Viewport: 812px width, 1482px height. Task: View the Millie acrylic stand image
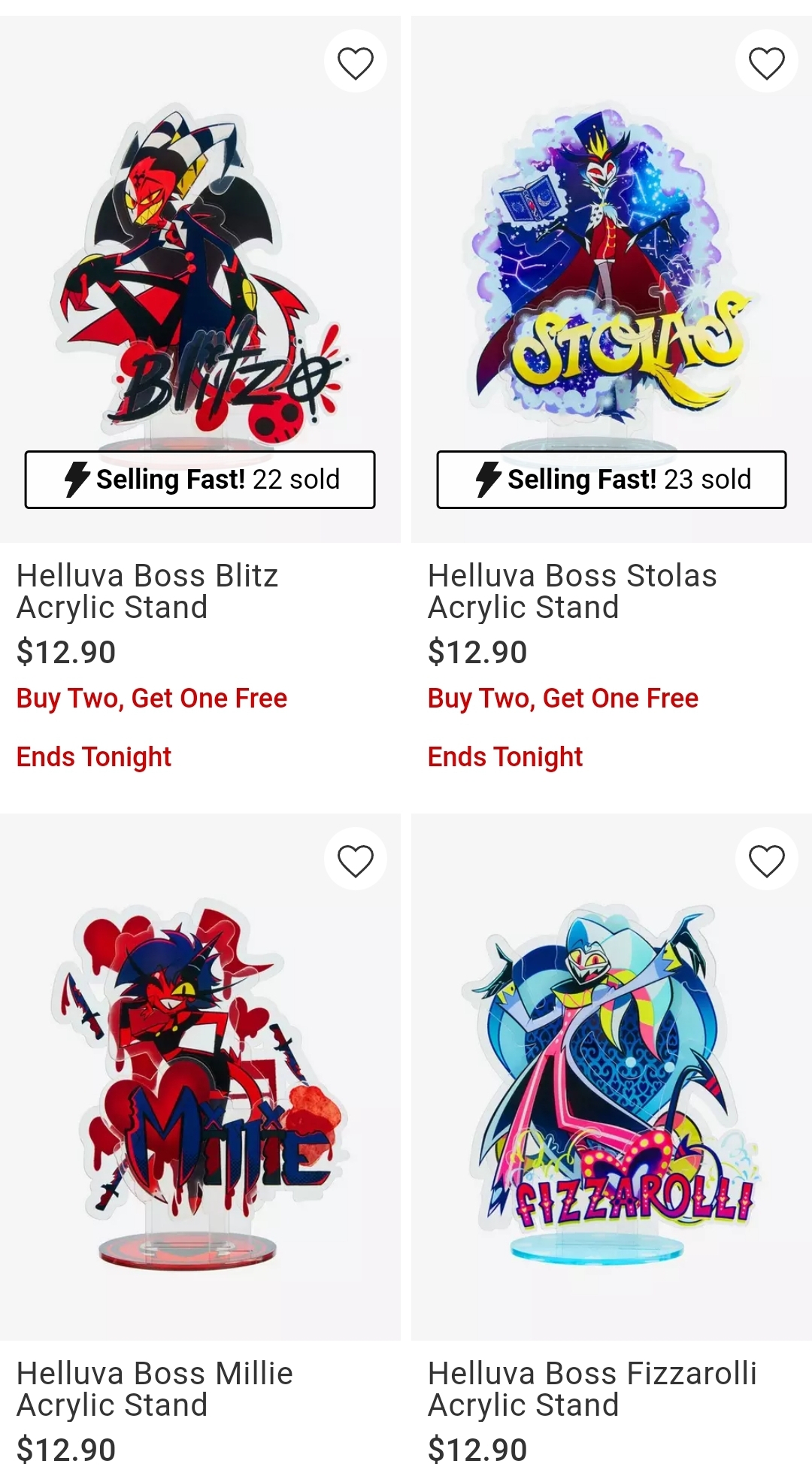[x=200, y=1077]
